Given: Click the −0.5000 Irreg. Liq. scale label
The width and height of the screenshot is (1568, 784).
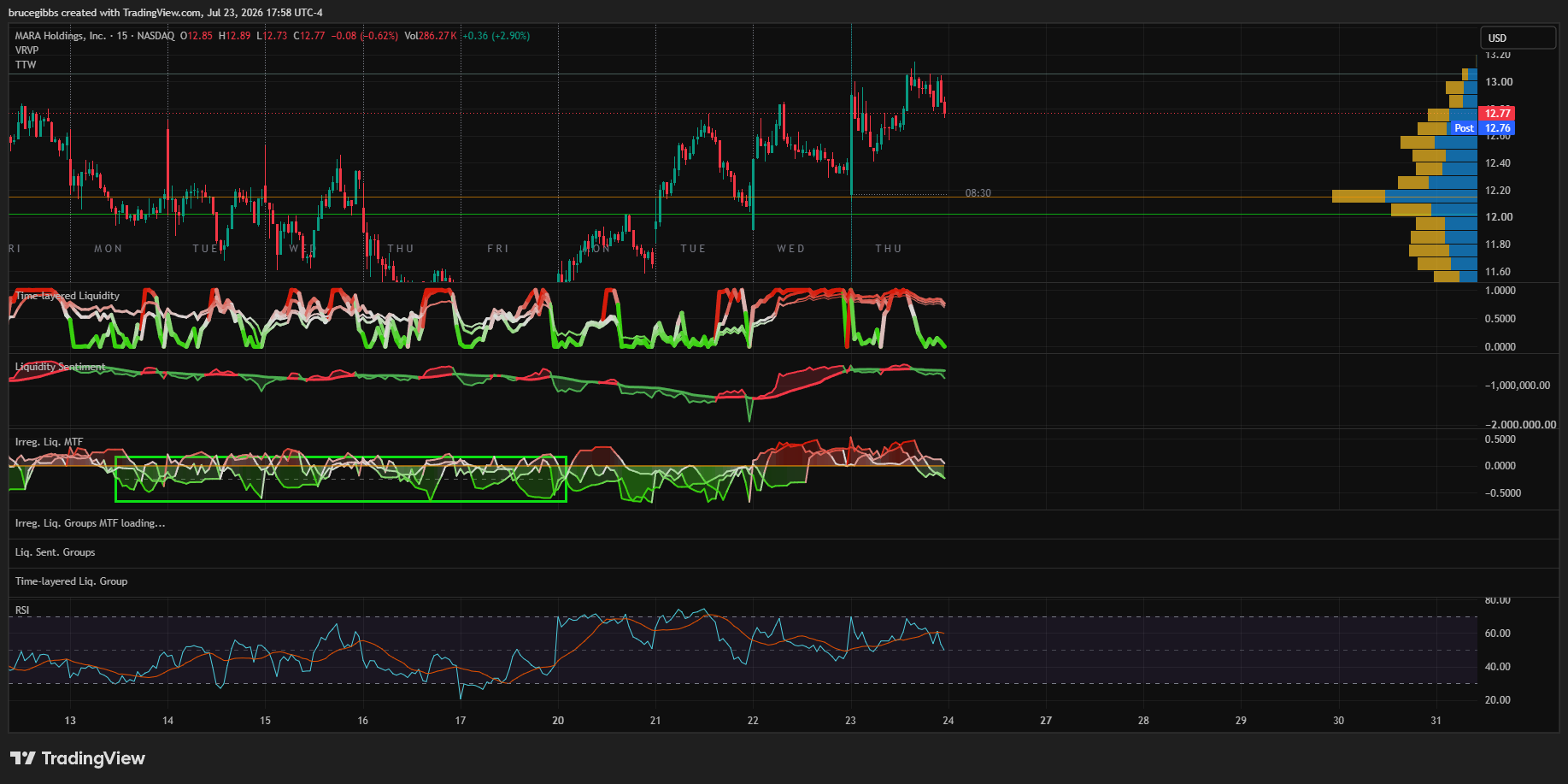Looking at the screenshot, I should [x=1503, y=493].
